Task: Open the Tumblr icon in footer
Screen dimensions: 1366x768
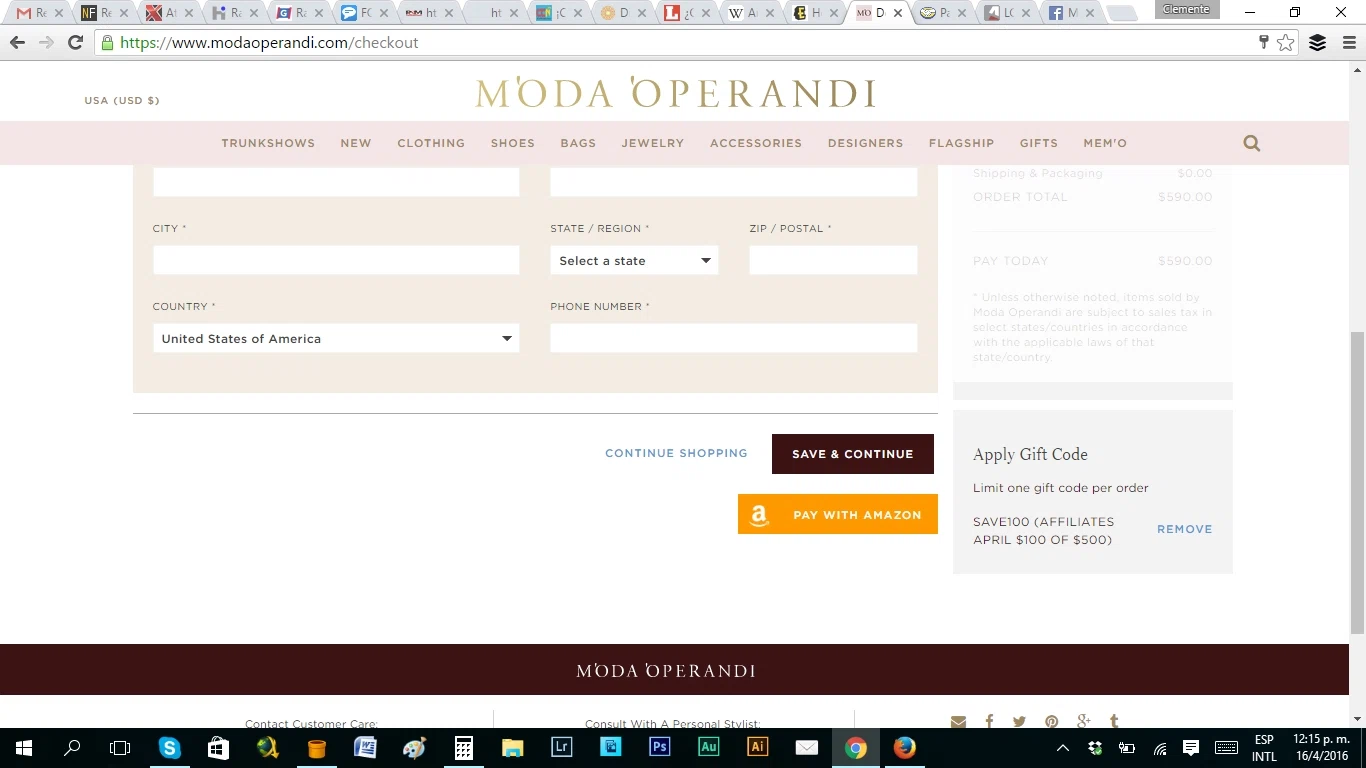Action: click(x=1114, y=722)
